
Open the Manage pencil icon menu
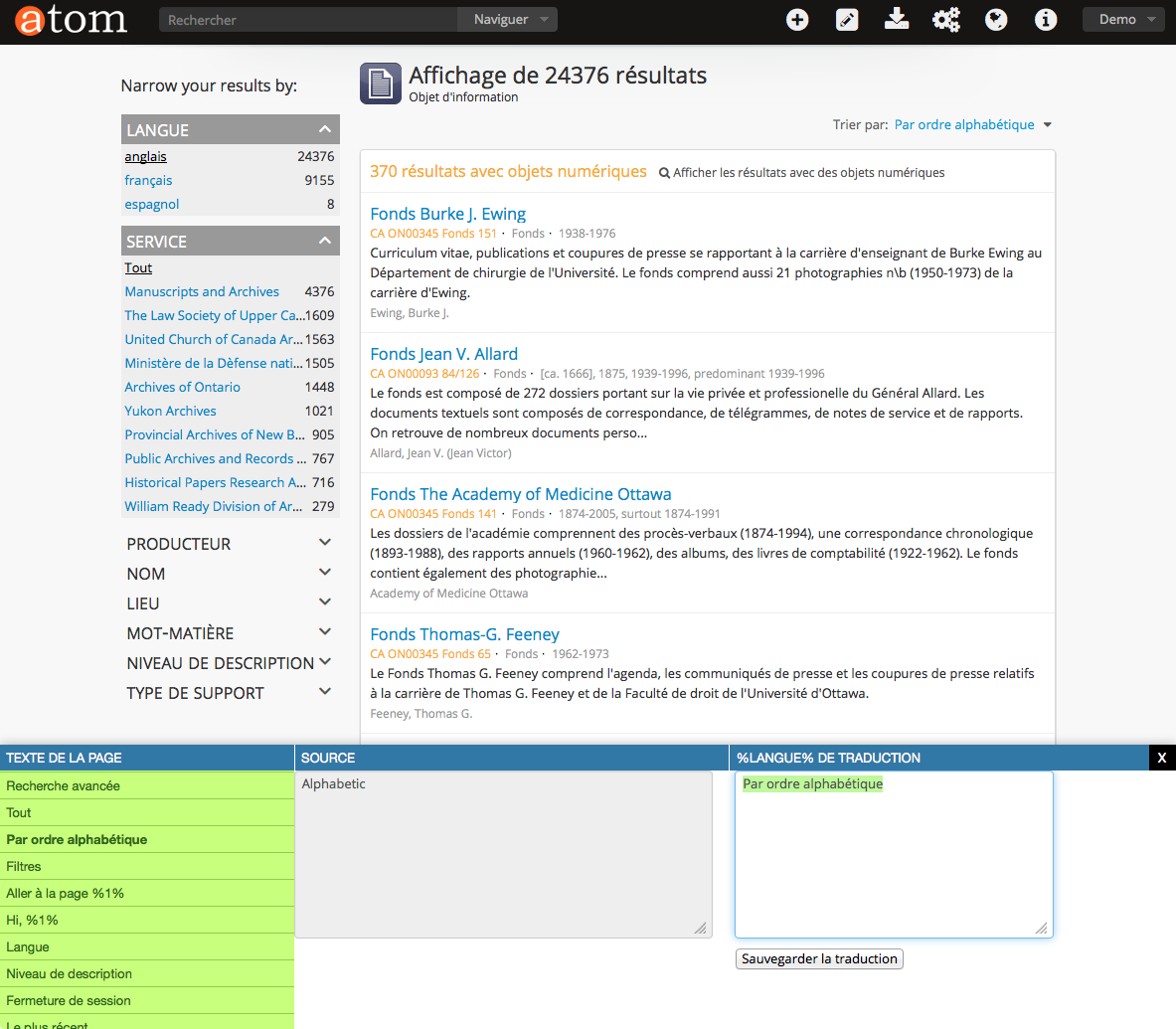click(x=847, y=20)
